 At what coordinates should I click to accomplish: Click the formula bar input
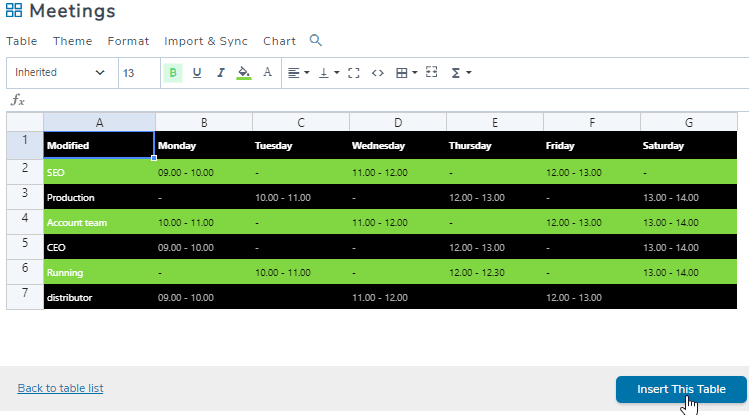coord(387,100)
